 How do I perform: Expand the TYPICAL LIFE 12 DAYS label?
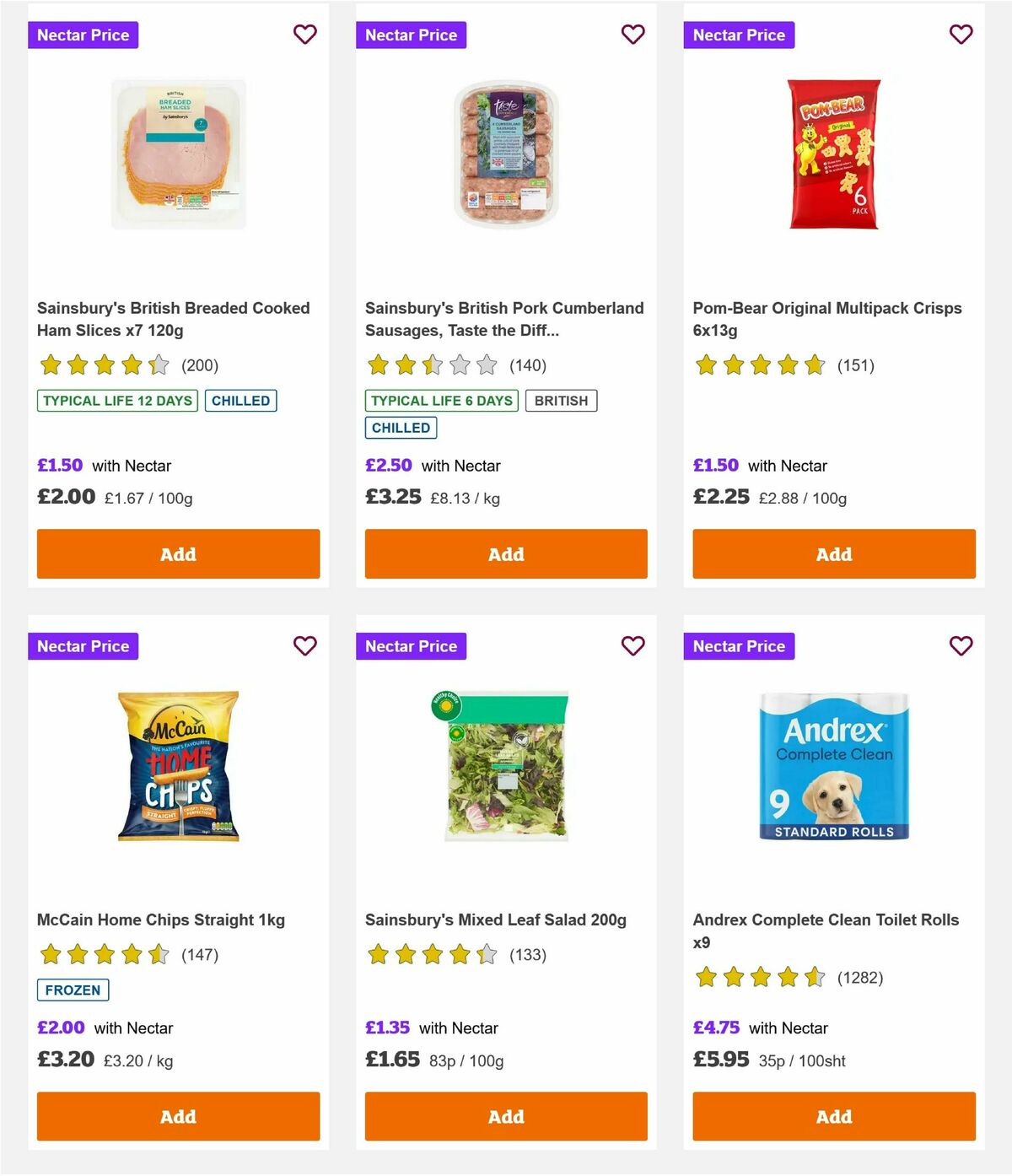click(x=116, y=401)
